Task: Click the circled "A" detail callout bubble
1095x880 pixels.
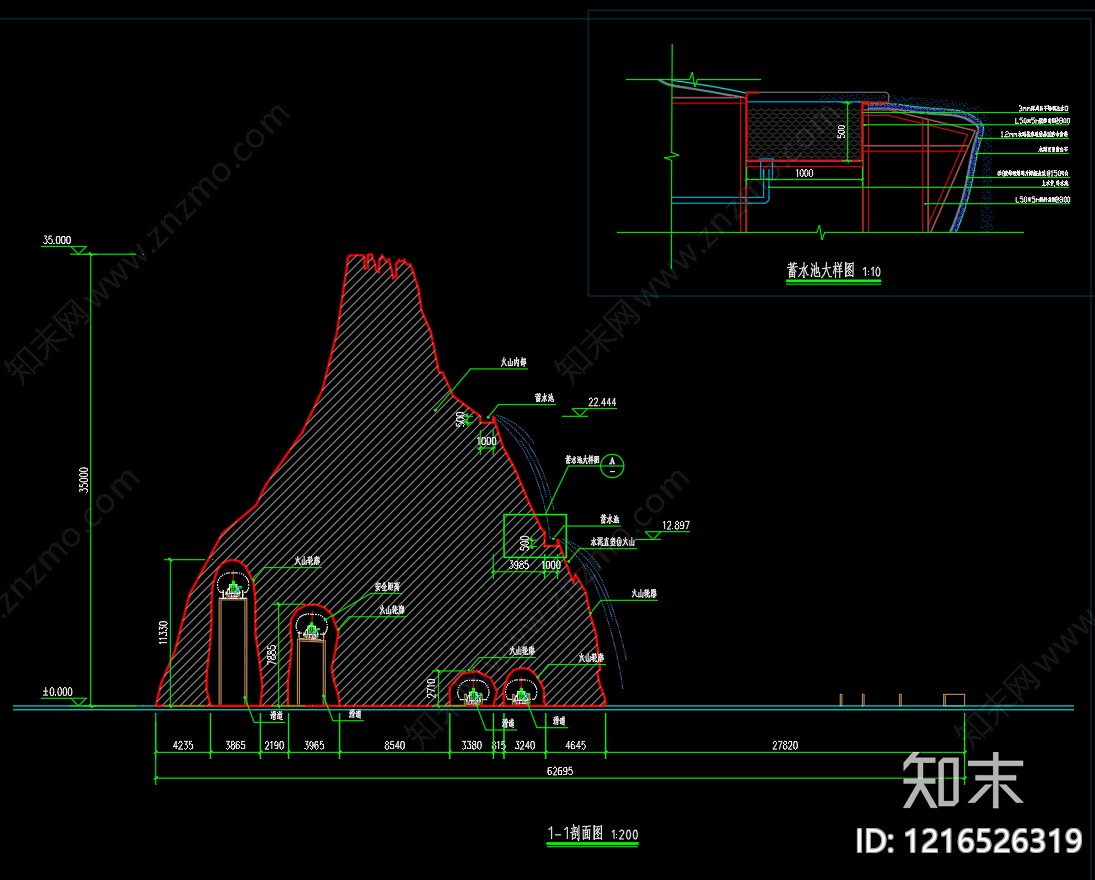Action: pyautogui.click(x=612, y=464)
